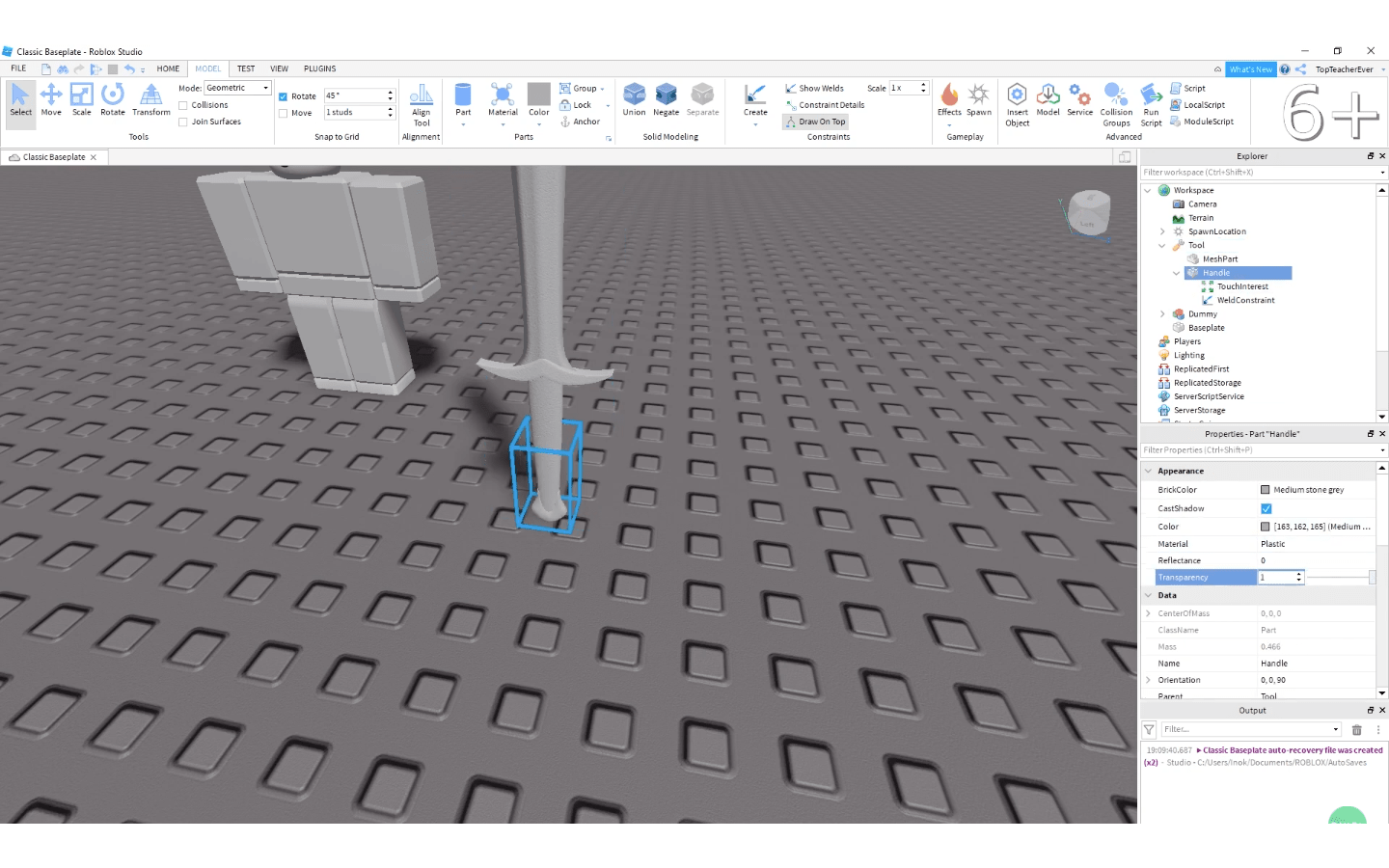Open the Group dropdown arrow
Screen dimensions: 1389x868
[x=603, y=89]
